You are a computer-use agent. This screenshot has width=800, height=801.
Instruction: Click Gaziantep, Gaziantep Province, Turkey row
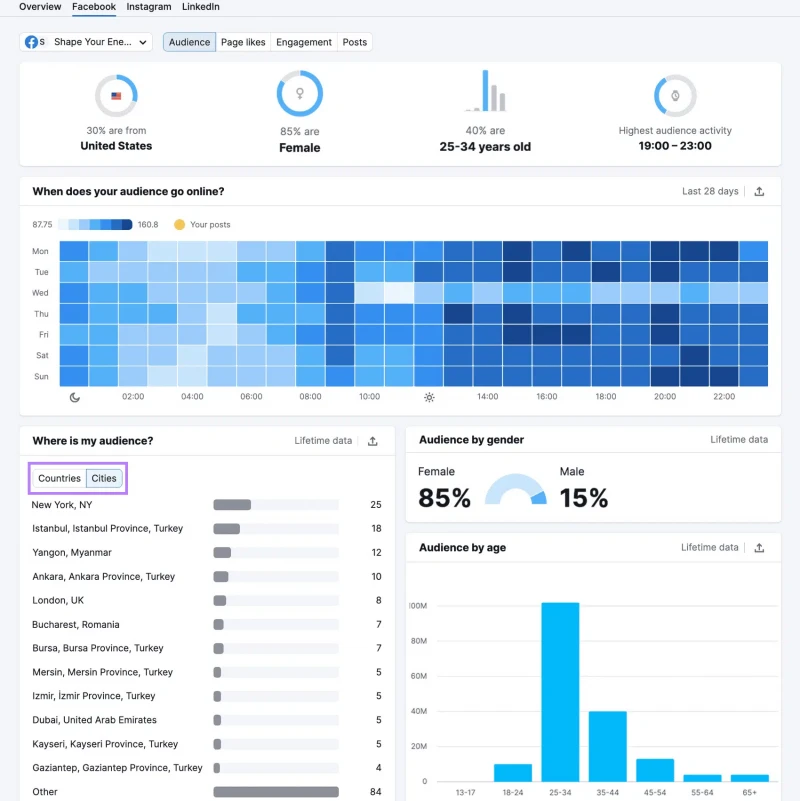206,767
